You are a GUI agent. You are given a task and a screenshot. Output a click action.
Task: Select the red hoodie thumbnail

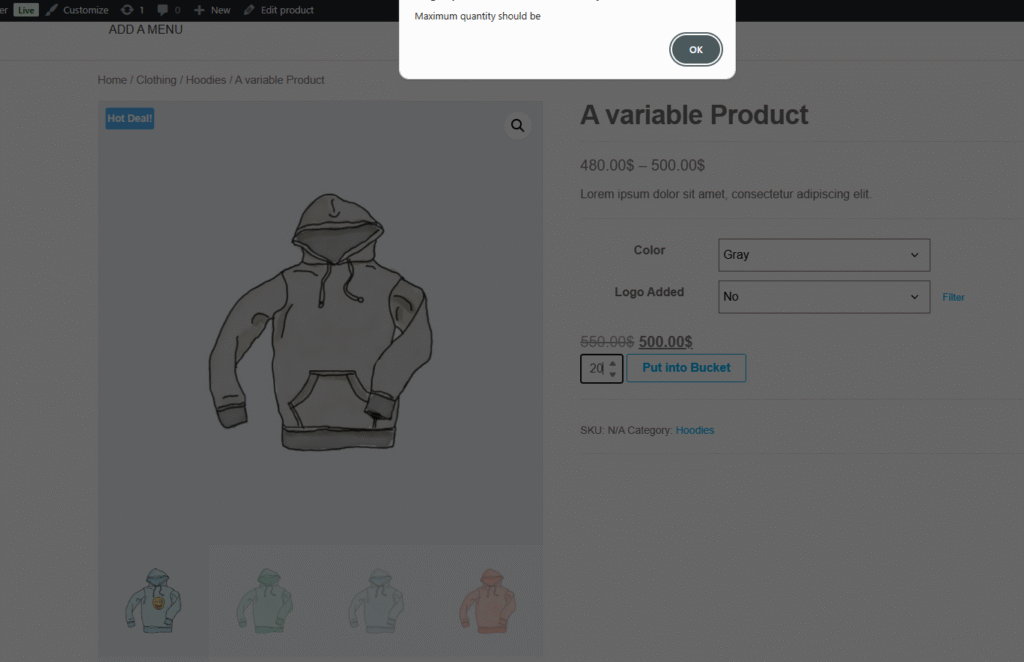tap(487, 599)
